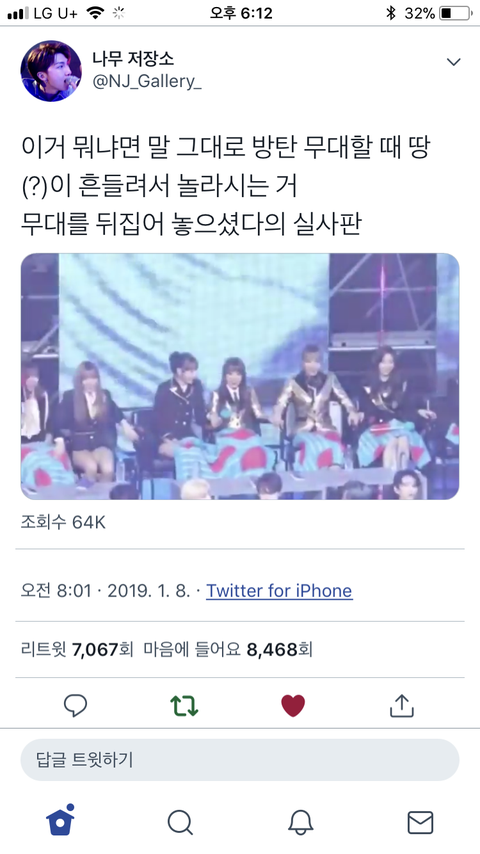Toggle the green retweet icon

click(184, 705)
